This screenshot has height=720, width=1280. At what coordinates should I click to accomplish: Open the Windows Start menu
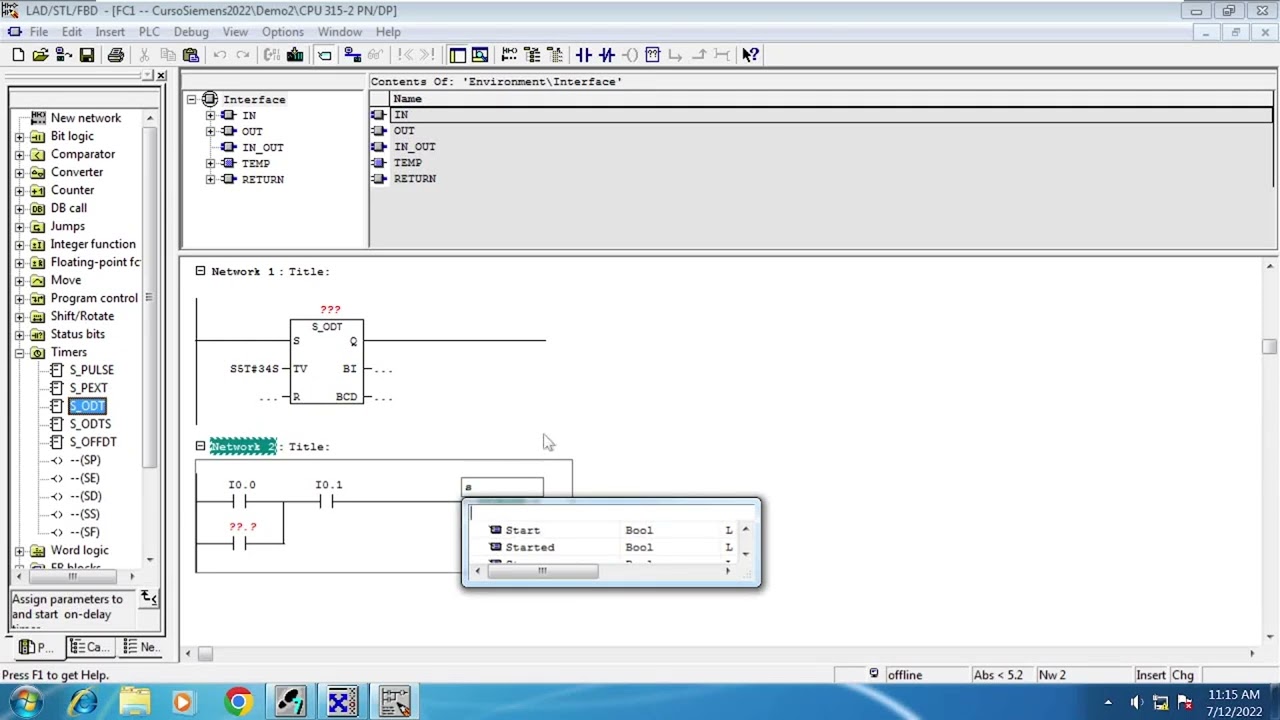[x=27, y=702]
